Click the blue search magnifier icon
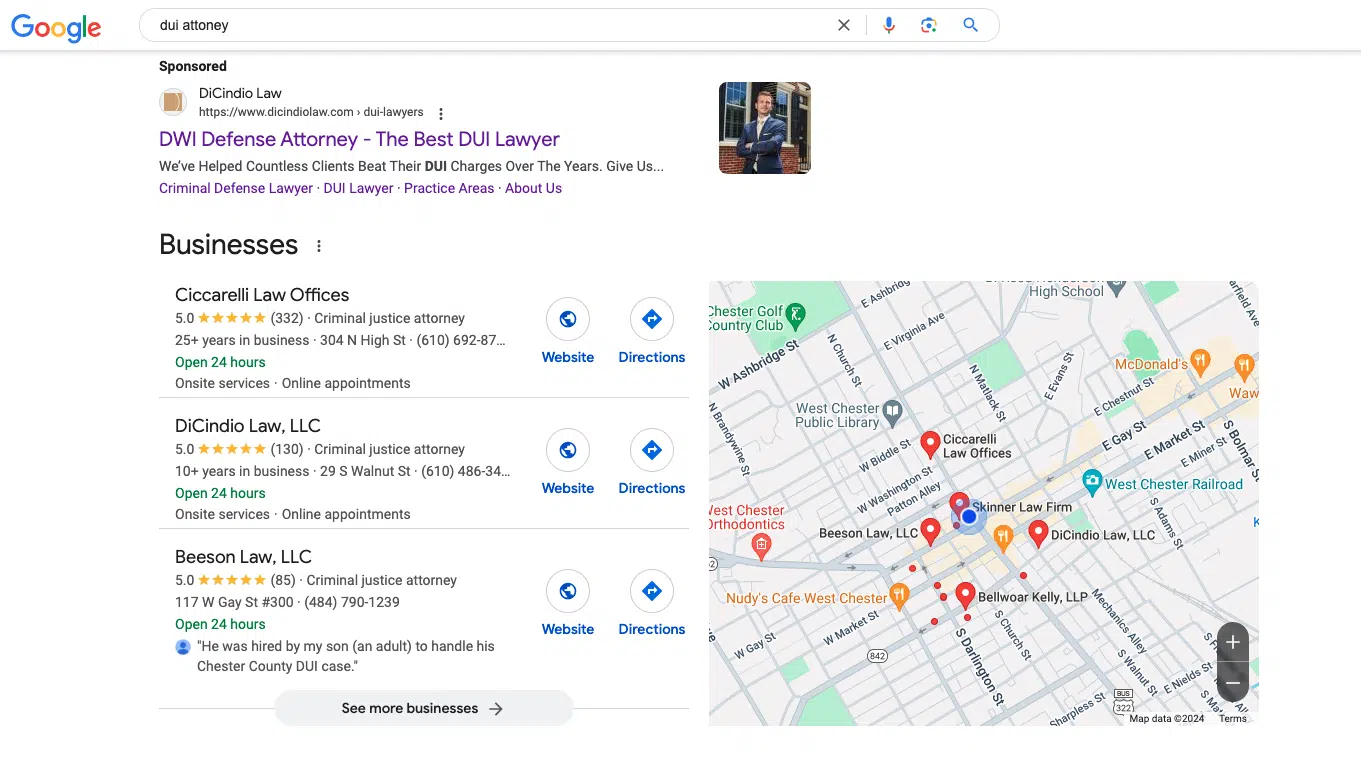This screenshot has width=1361, height=761. tap(970, 26)
